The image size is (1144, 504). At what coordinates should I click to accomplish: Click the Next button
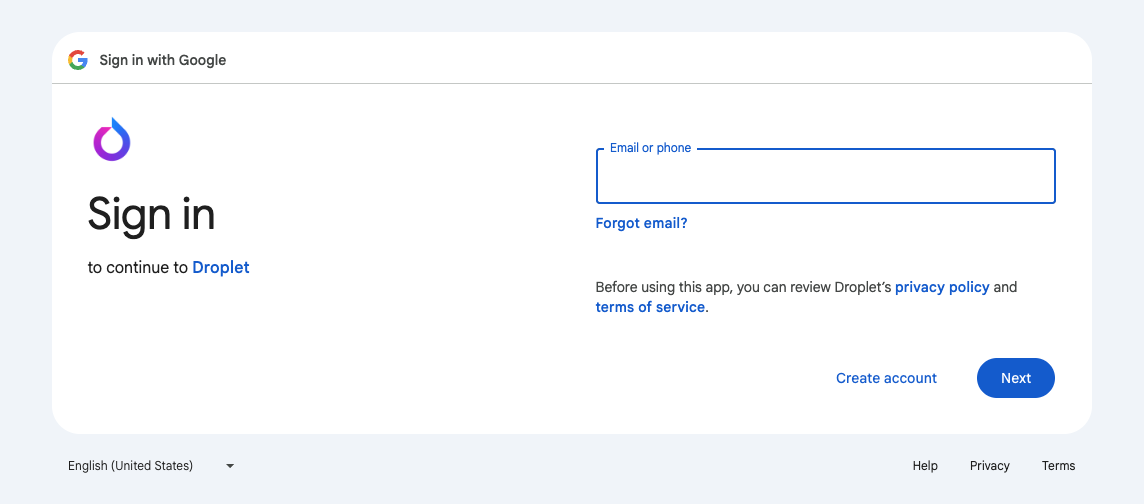[x=1016, y=378]
